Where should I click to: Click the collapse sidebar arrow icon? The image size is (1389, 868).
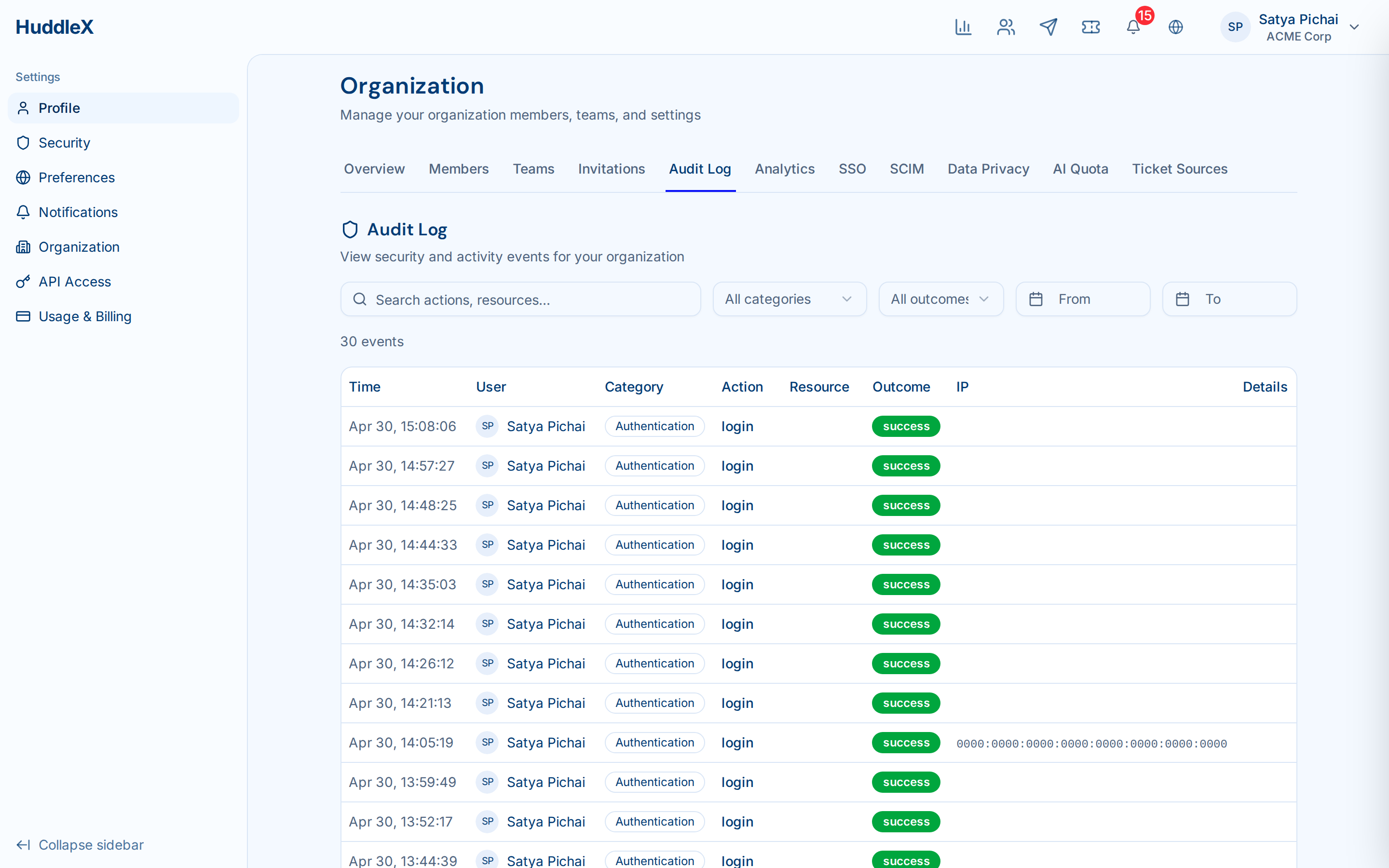coord(23,845)
